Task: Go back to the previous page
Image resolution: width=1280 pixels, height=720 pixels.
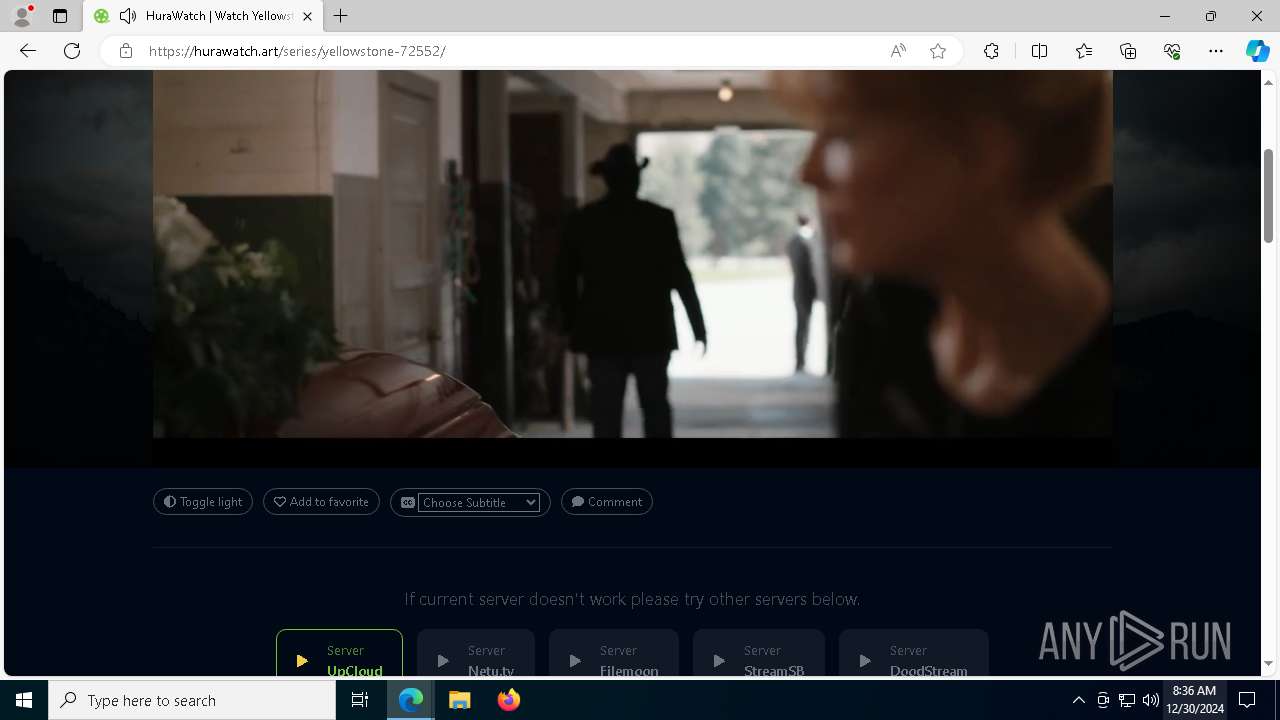Action: tap(28, 51)
